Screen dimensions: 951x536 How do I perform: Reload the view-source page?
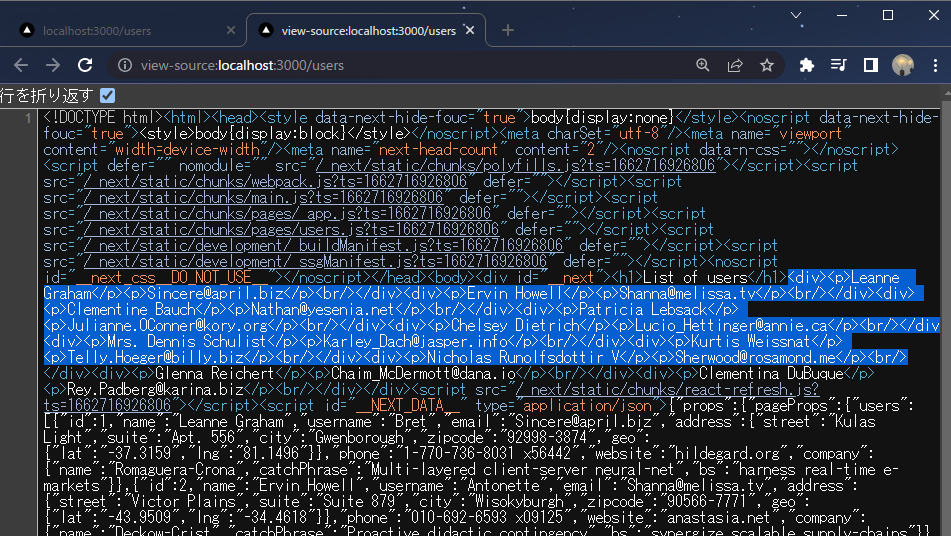point(86,65)
